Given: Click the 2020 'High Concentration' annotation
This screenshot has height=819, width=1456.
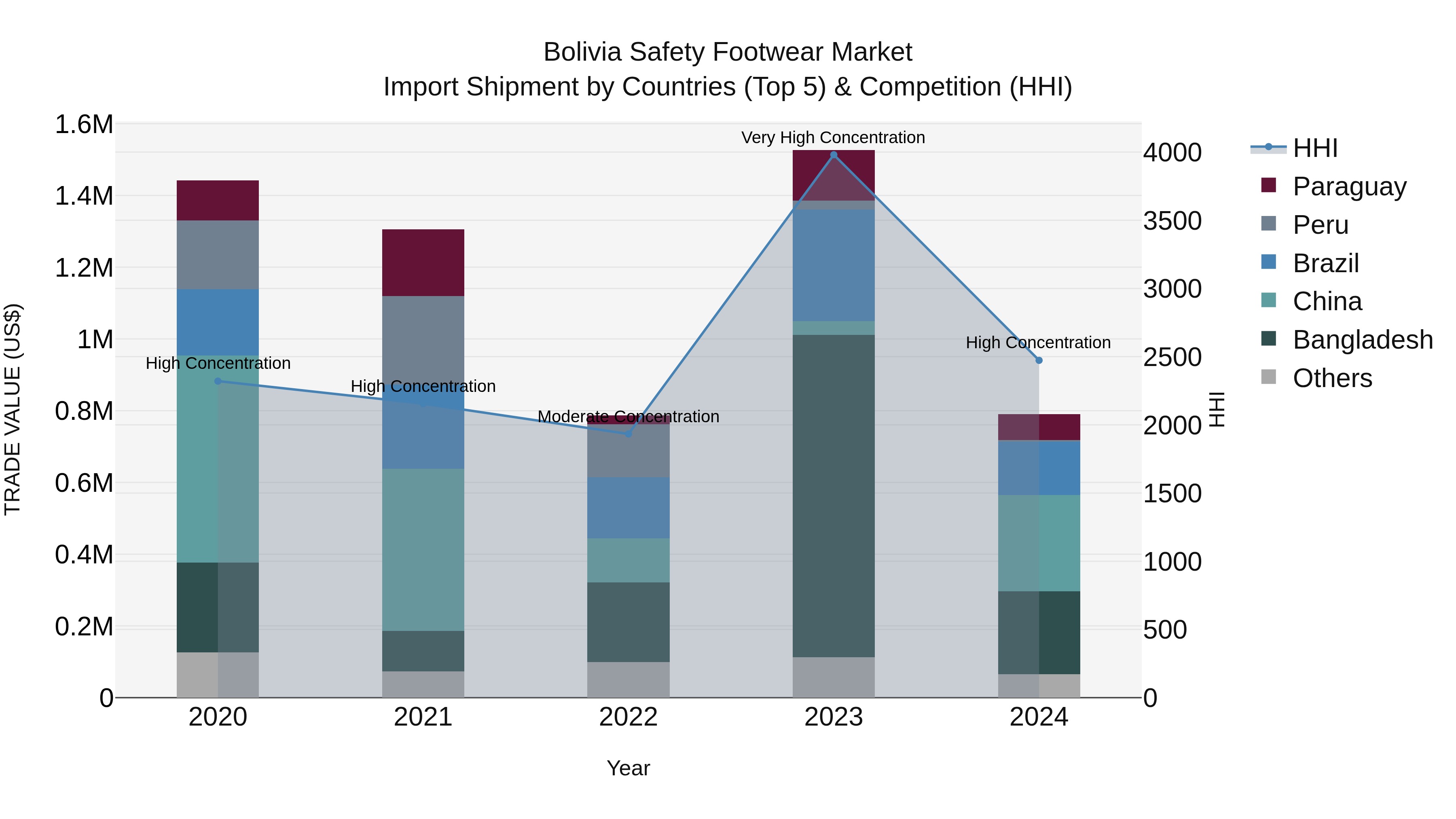Looking at the screenshot, I should [x=218, y=363].
